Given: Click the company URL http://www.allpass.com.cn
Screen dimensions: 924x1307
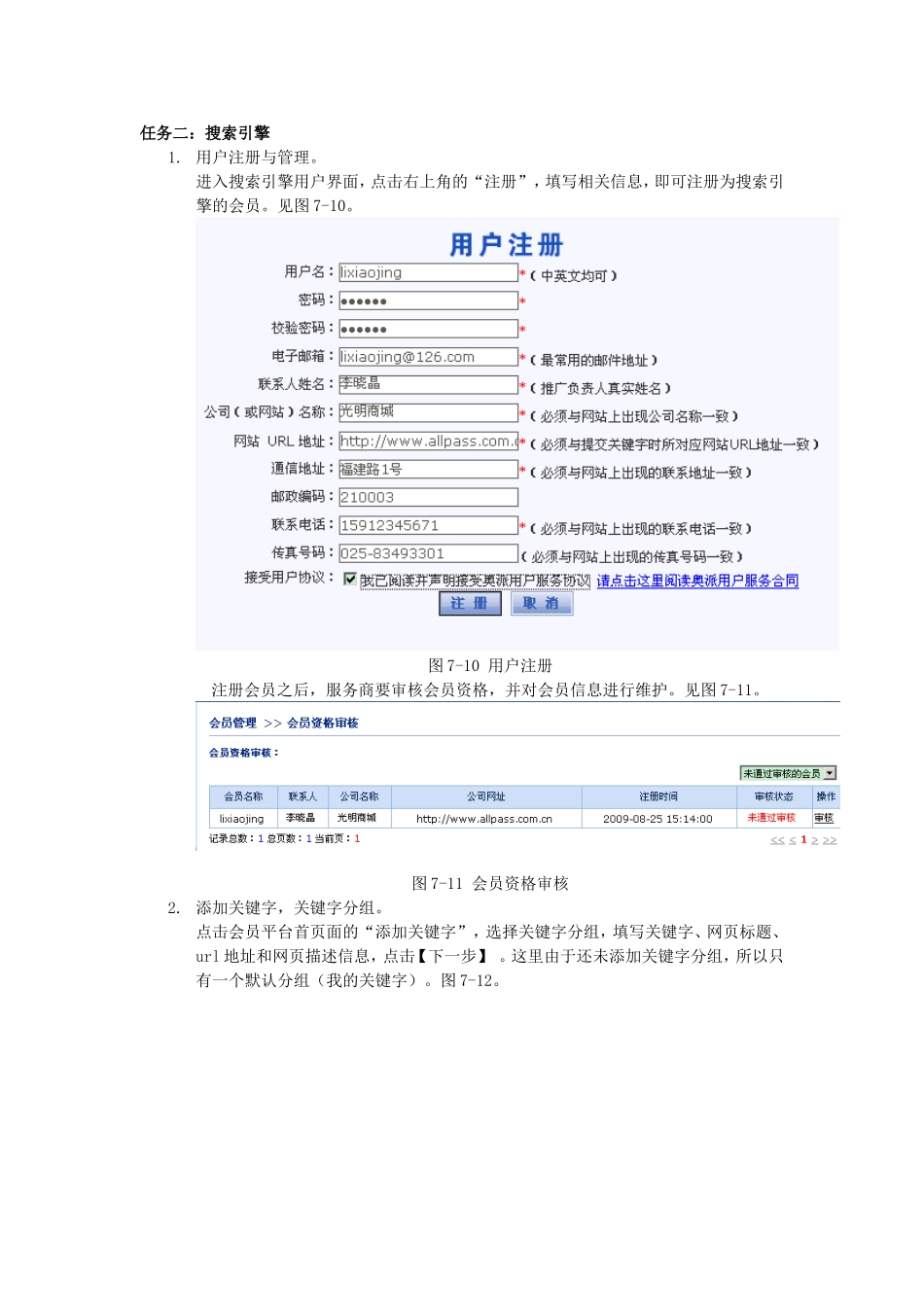Looking at the screenshot, I should click(488, 818).
